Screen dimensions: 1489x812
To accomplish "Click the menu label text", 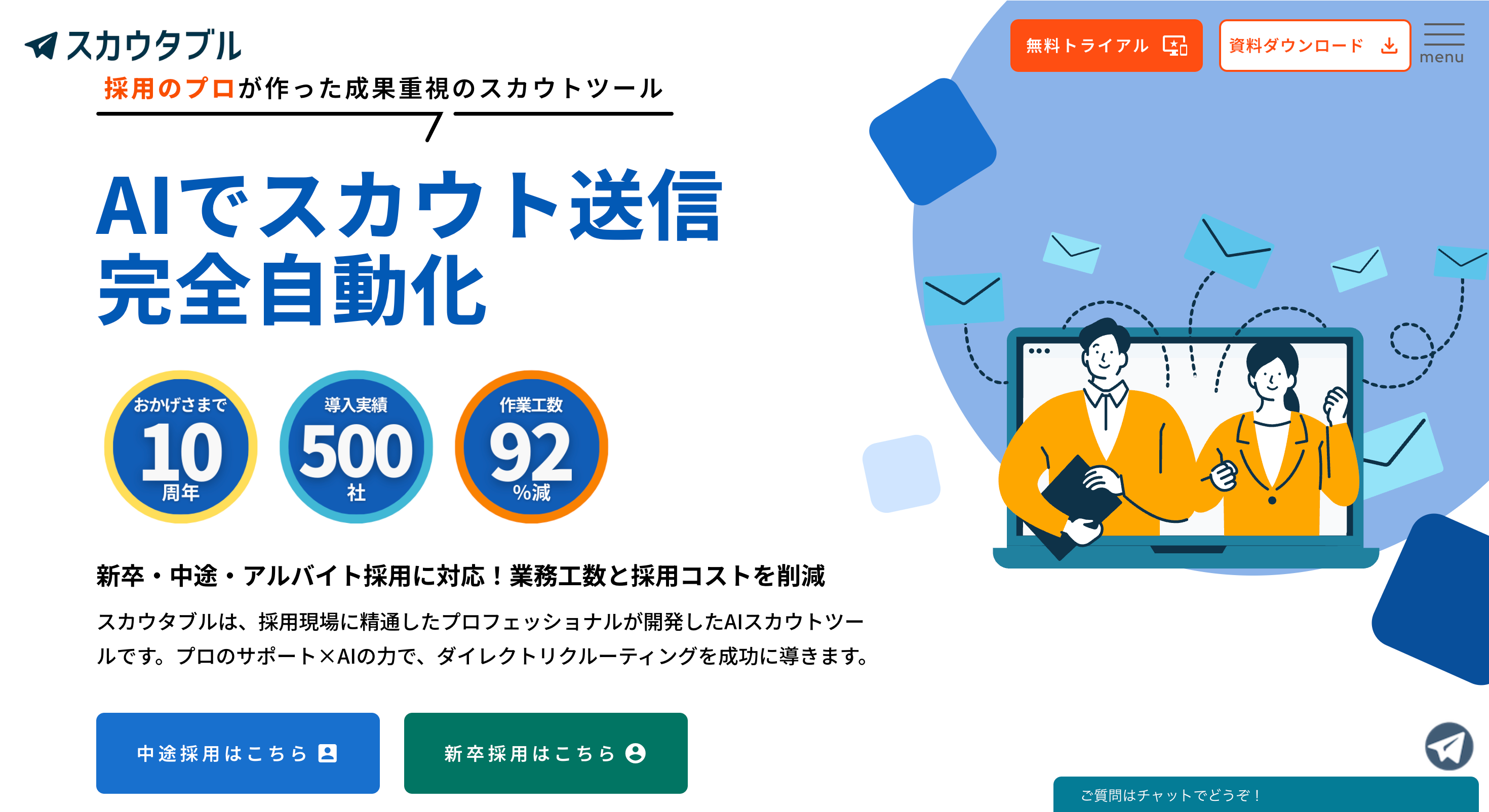I will (1441, 57).
